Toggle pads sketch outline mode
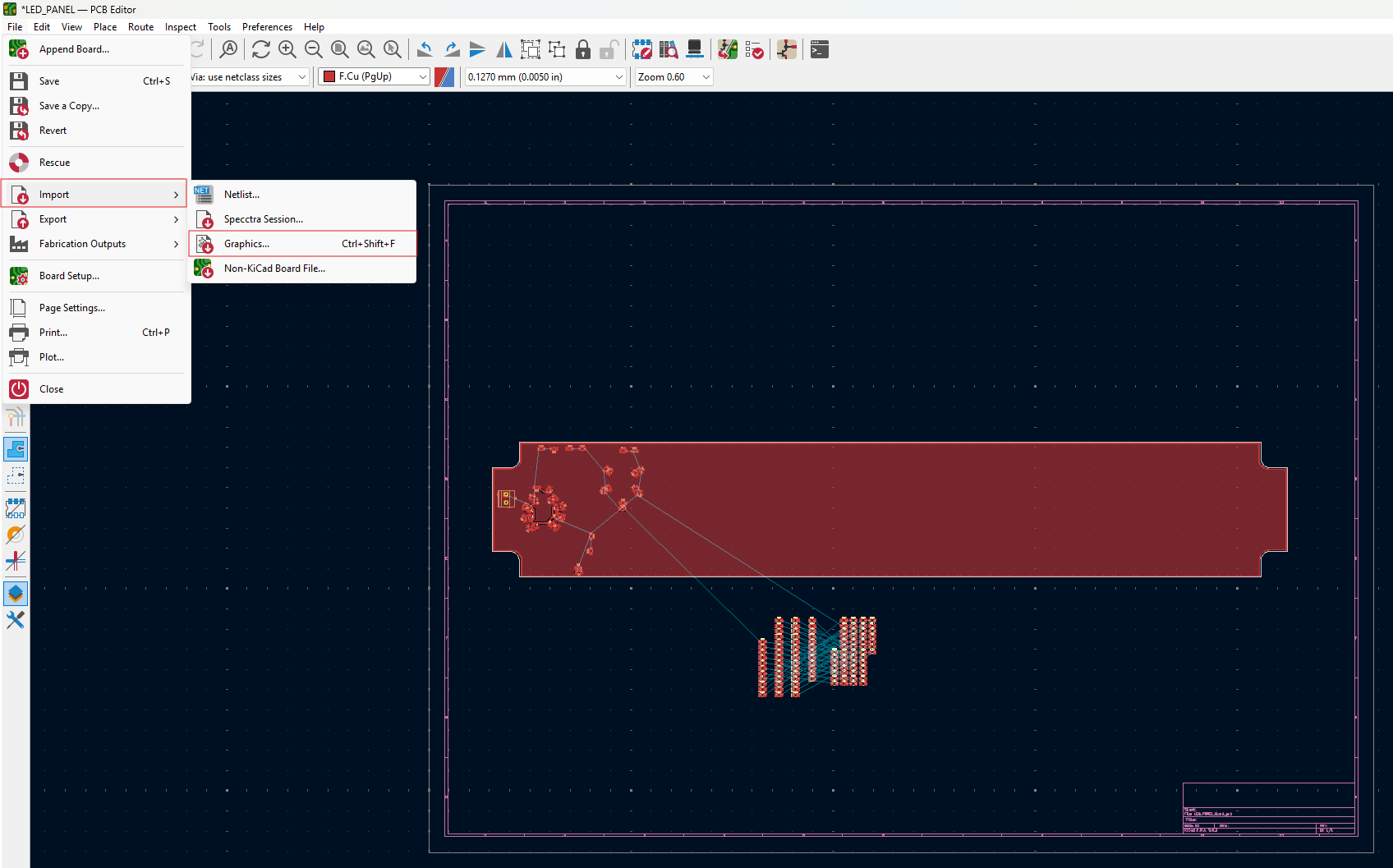The image size is (1393, 868). point(16,508)
